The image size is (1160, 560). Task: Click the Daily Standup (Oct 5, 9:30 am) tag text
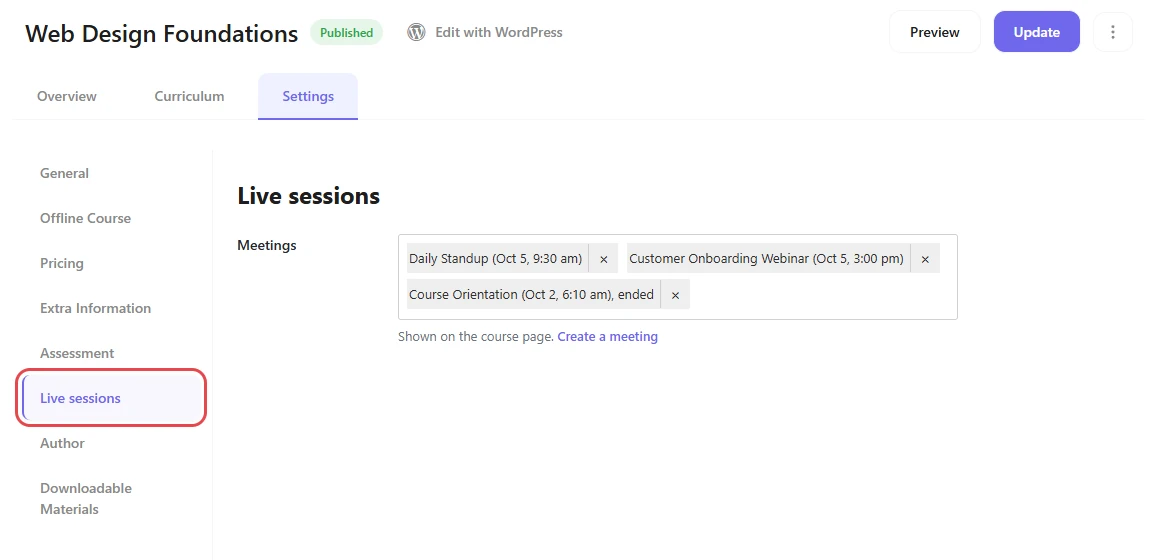496,259
